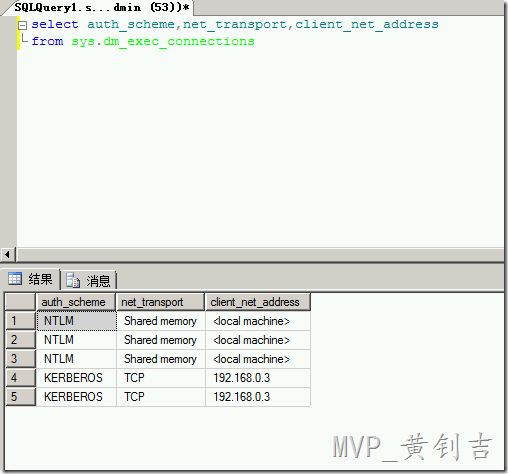Image resolution: width=508 pixels, height=474 pixels.
Task: Click the horizontal scrollbar left arrow
Action: 7,255
